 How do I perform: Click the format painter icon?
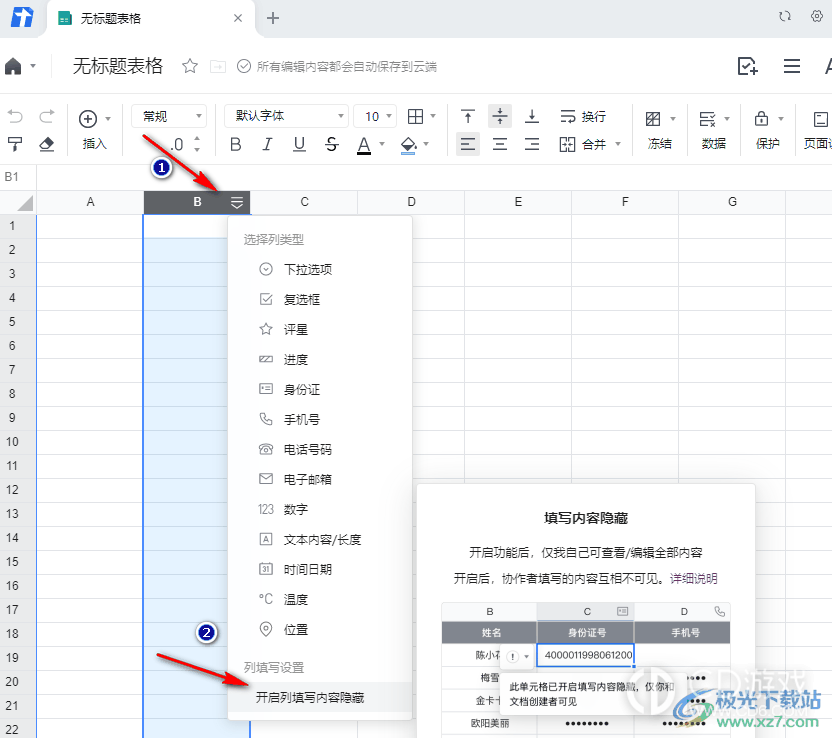[x=15, y=144]
